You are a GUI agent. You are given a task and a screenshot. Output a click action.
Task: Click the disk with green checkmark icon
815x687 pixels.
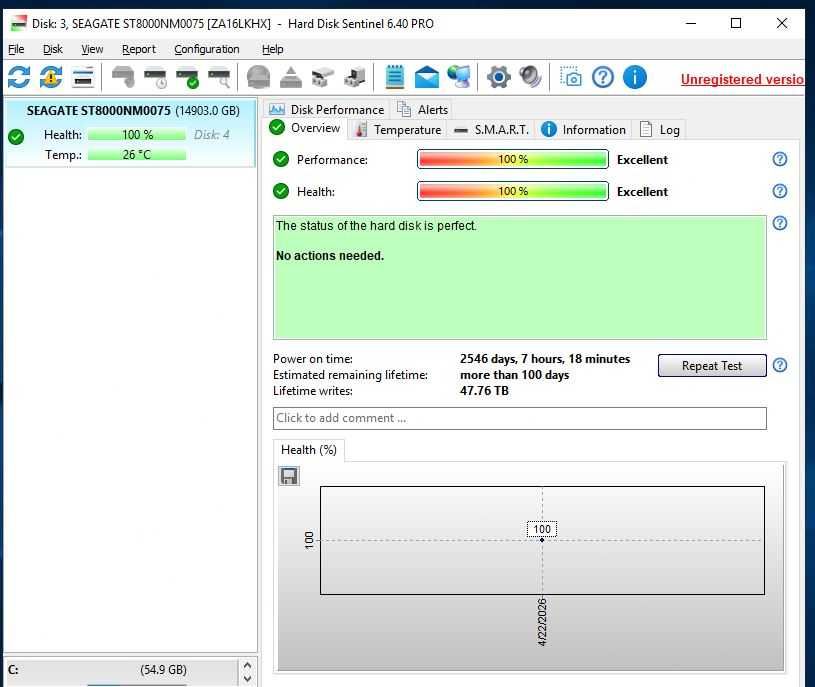(188, 77)
